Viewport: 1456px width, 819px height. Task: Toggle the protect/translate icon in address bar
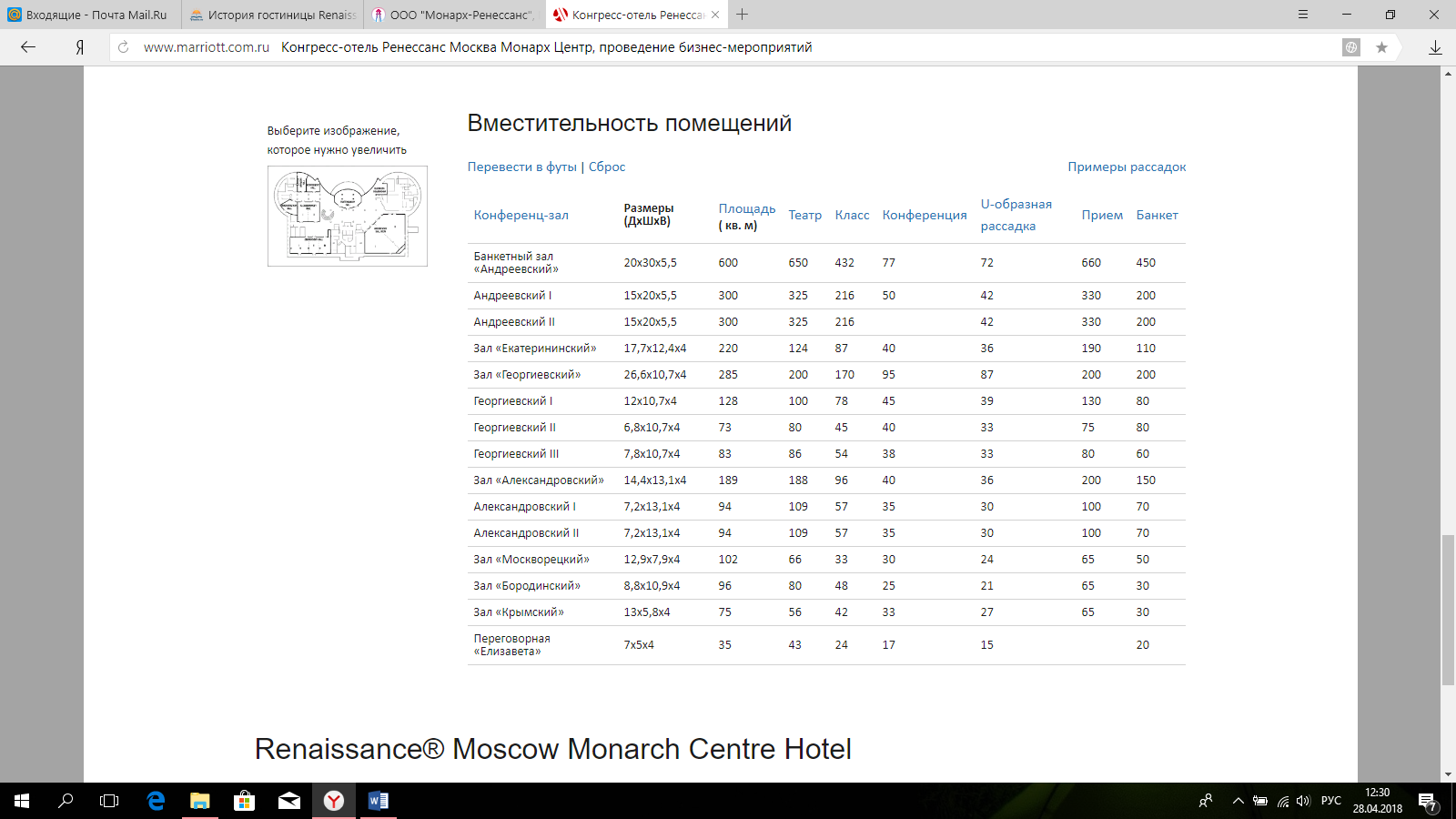tap(1351, 47)
